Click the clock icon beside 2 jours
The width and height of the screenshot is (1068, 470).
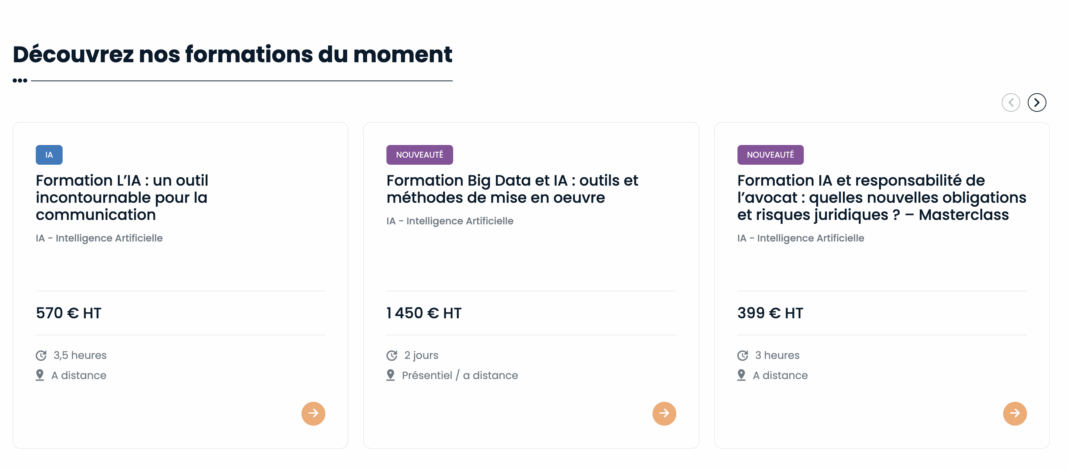pyautogui.click(x=392, y=355)
